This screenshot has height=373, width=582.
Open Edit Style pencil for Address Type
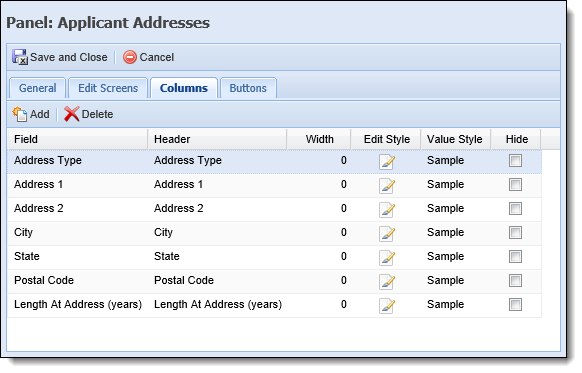pos(387,162)
